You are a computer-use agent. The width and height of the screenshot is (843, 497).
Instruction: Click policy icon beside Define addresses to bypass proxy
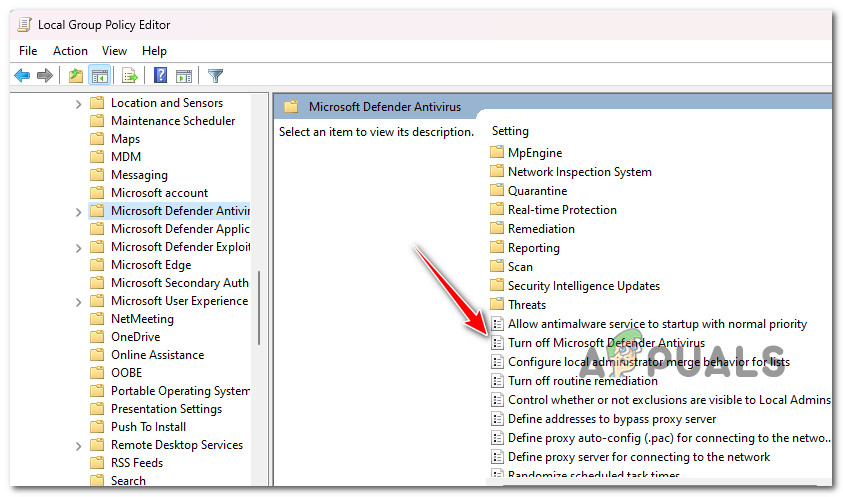(498, 418)
